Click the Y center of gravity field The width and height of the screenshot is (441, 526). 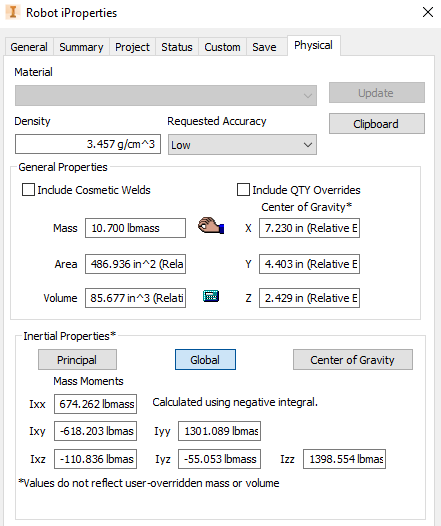(309, 264)
